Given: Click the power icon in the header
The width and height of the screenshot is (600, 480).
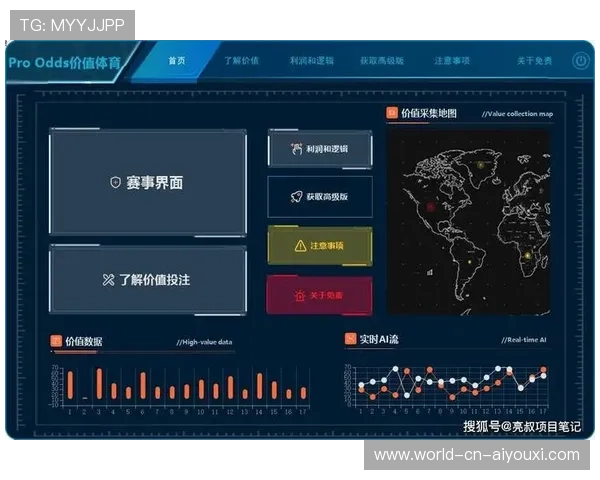Looking at the screenshot, I should click(x=580, y=61).
